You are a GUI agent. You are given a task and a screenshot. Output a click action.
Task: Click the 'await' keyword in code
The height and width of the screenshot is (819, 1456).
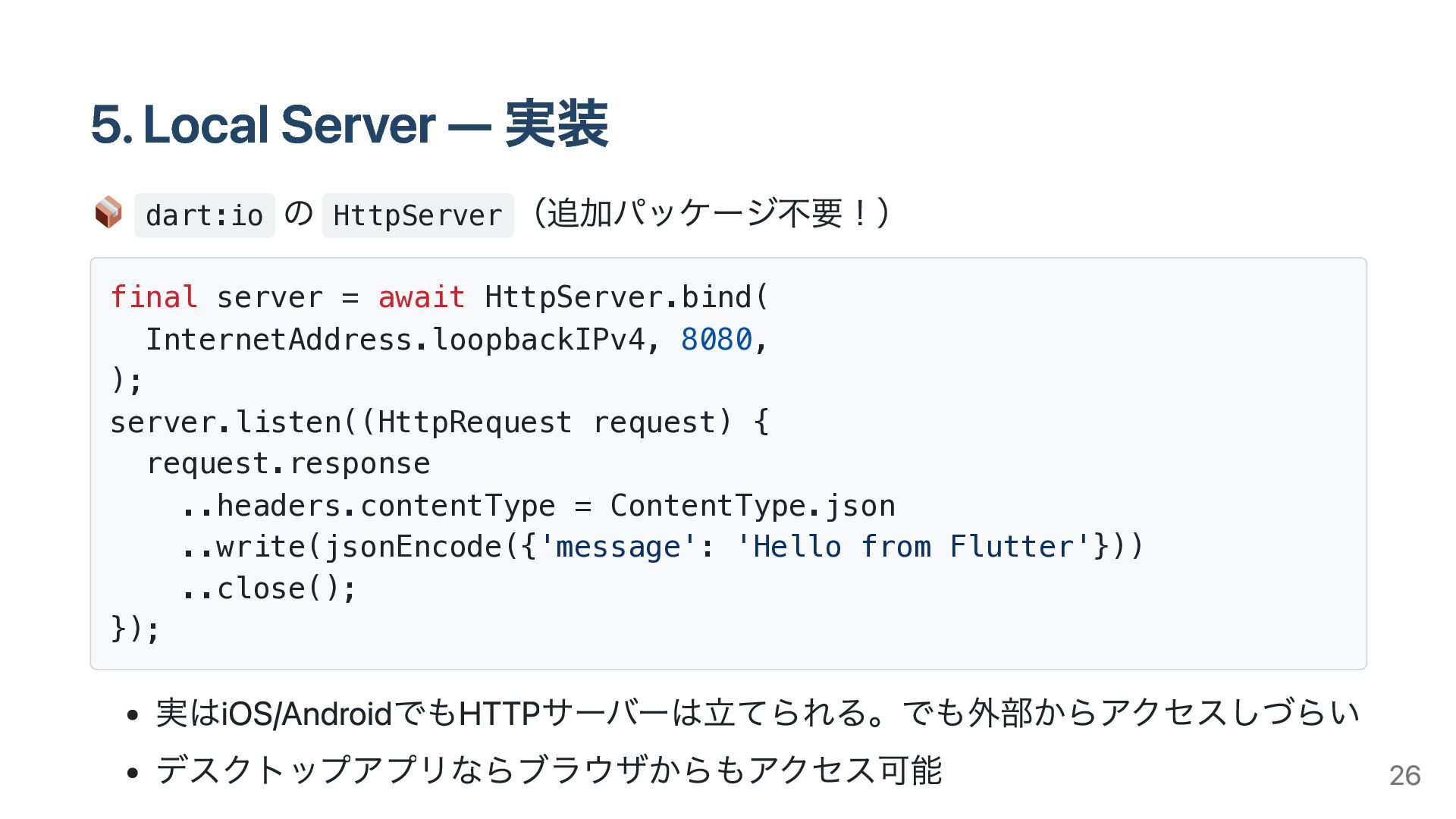(x=422, y=297)
